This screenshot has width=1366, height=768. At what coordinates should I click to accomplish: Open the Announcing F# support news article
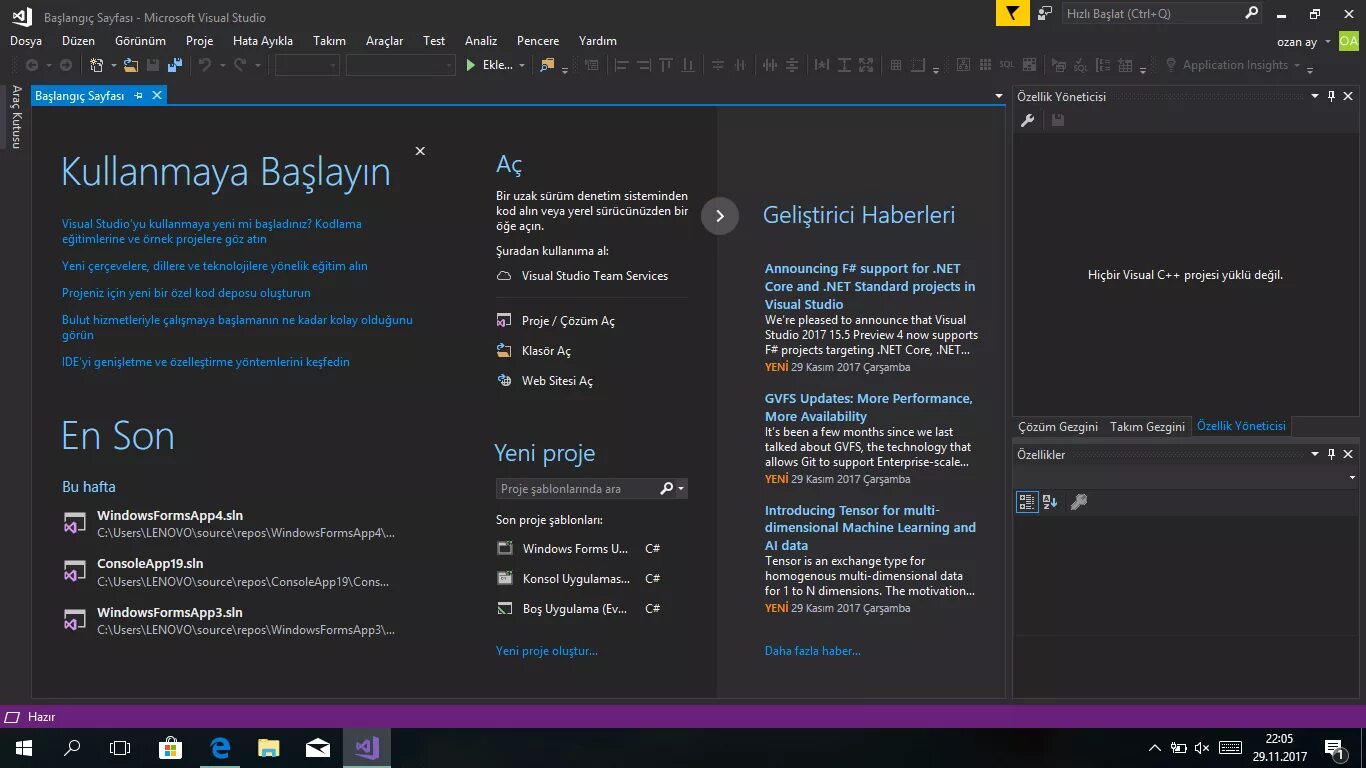pos(870,286)
